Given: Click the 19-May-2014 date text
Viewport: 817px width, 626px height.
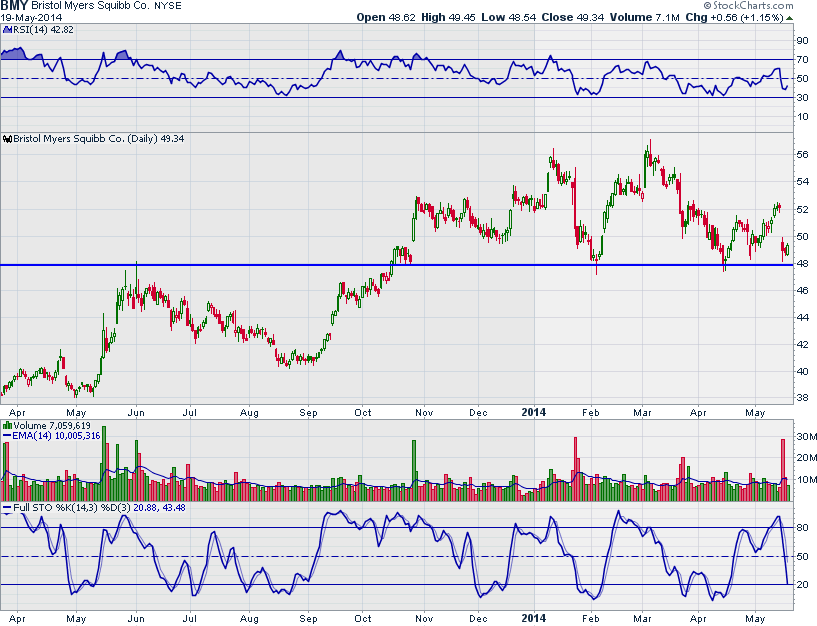Looking at the screenshot, I should 31,18.
